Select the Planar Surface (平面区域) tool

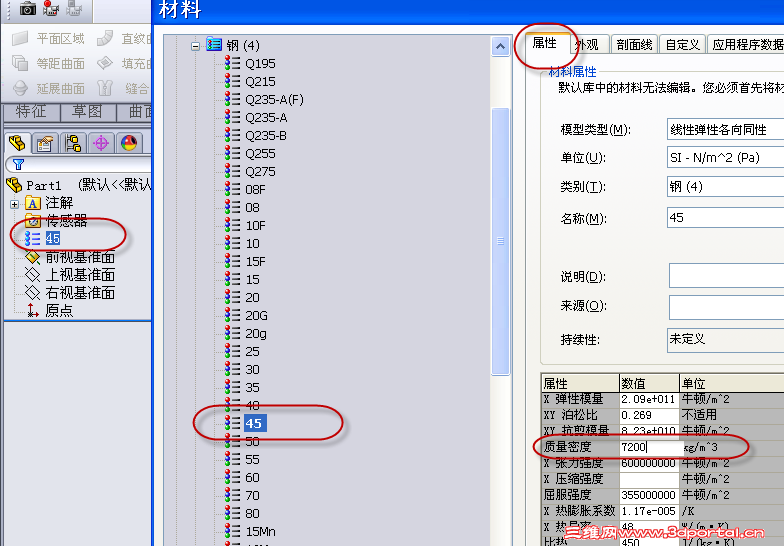click(x=48, y=38)
